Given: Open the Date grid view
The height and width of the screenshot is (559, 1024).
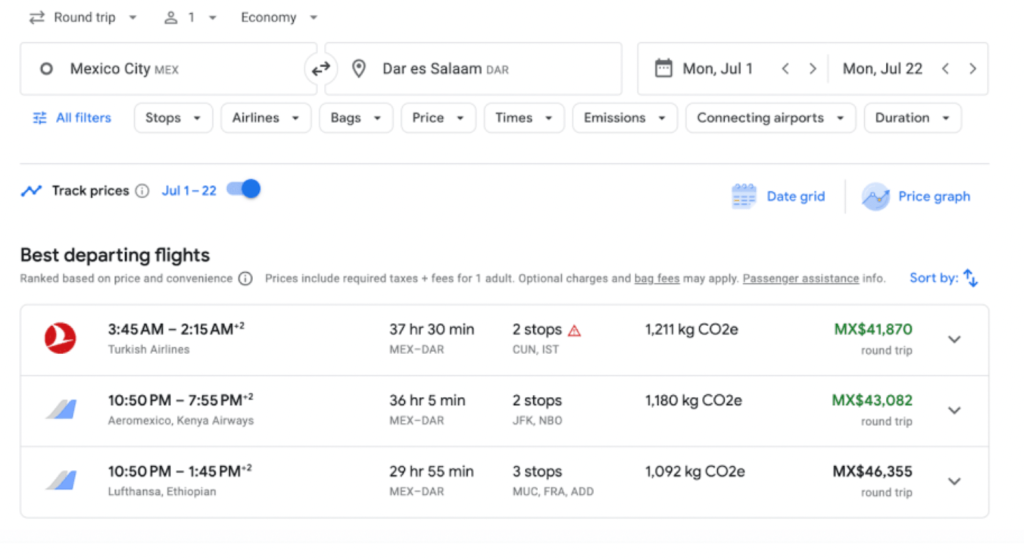Looking at the screenshot, I should (x=778, y=196).
